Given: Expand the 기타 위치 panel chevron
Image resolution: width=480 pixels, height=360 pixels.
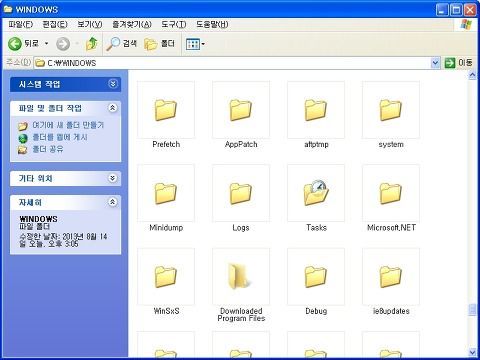Looking at the screenshot, I should (113, 178).
